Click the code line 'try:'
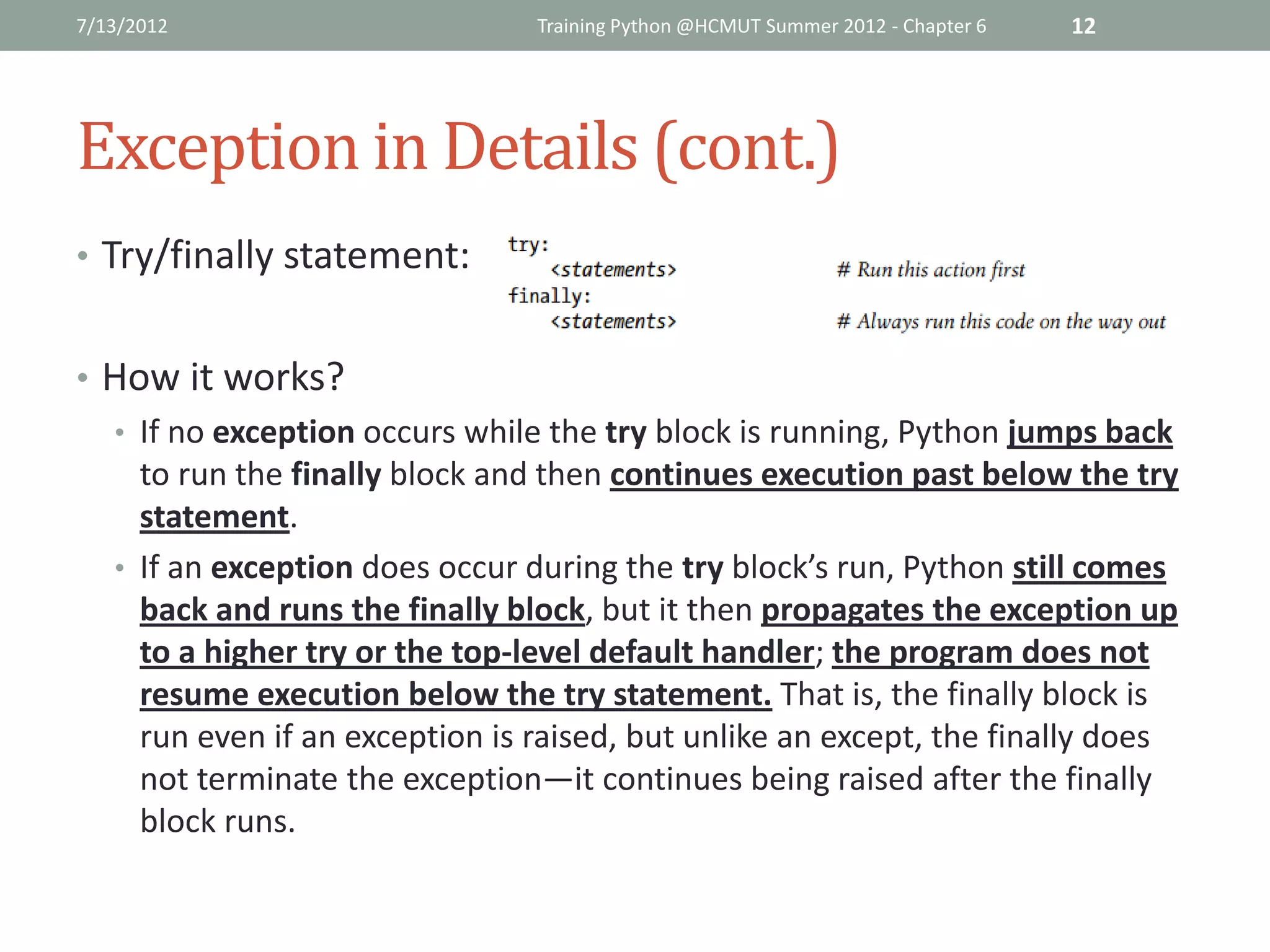The height and width of the screenshot is (952, 1270). [x=528, y=245]
